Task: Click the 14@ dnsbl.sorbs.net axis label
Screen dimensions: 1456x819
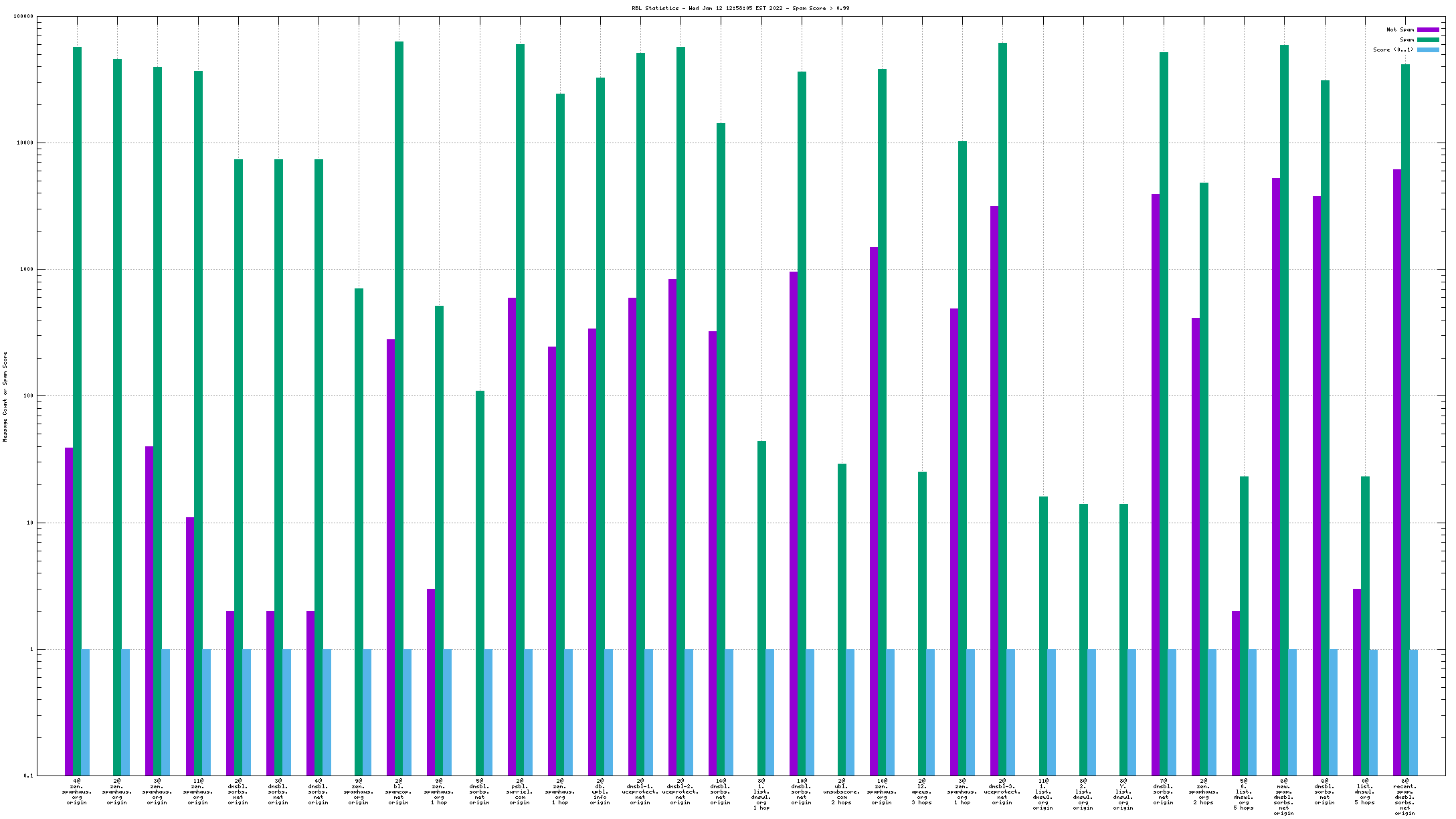Action: click(721, 792)
